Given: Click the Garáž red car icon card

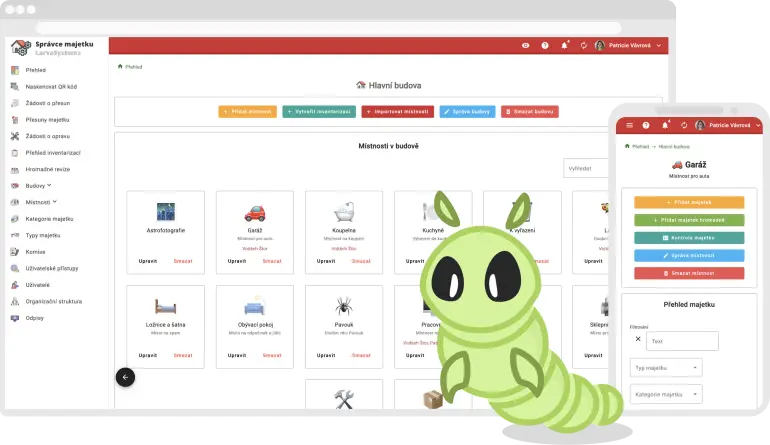Looking at the screenshot, I should click(x=254, y=212).
